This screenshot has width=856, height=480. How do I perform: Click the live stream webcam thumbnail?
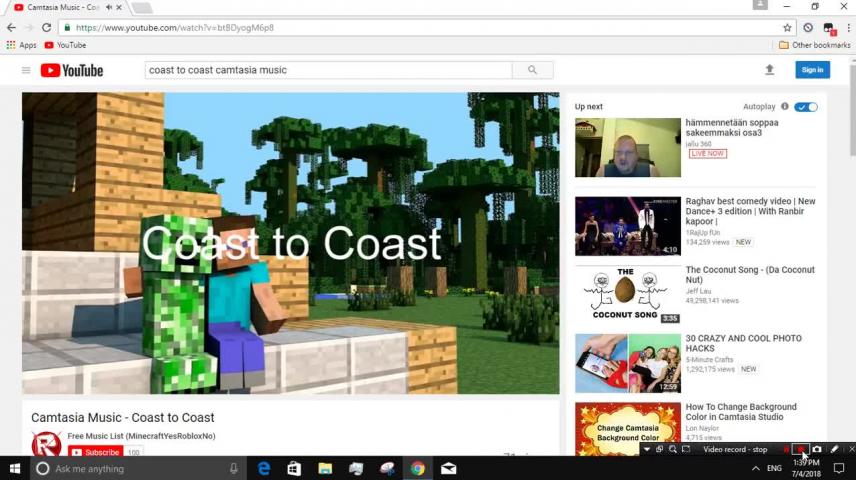628,147
